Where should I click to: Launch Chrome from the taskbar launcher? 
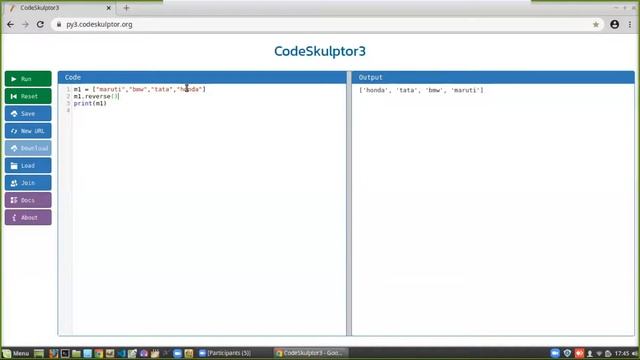point(99,353)
